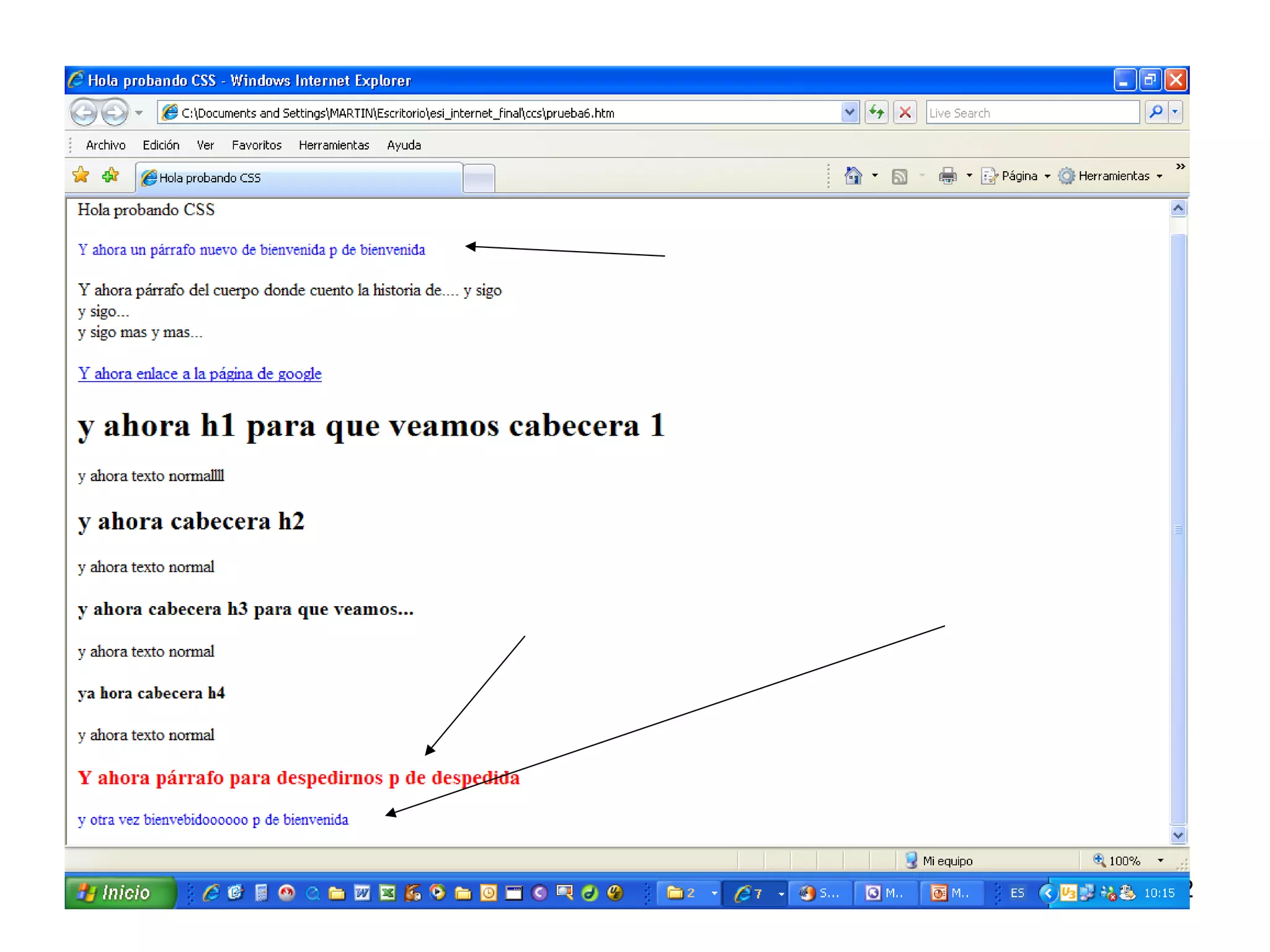Click the RSS feeds icon
The height and width of the screenshot is (952, 1270).
899,177
